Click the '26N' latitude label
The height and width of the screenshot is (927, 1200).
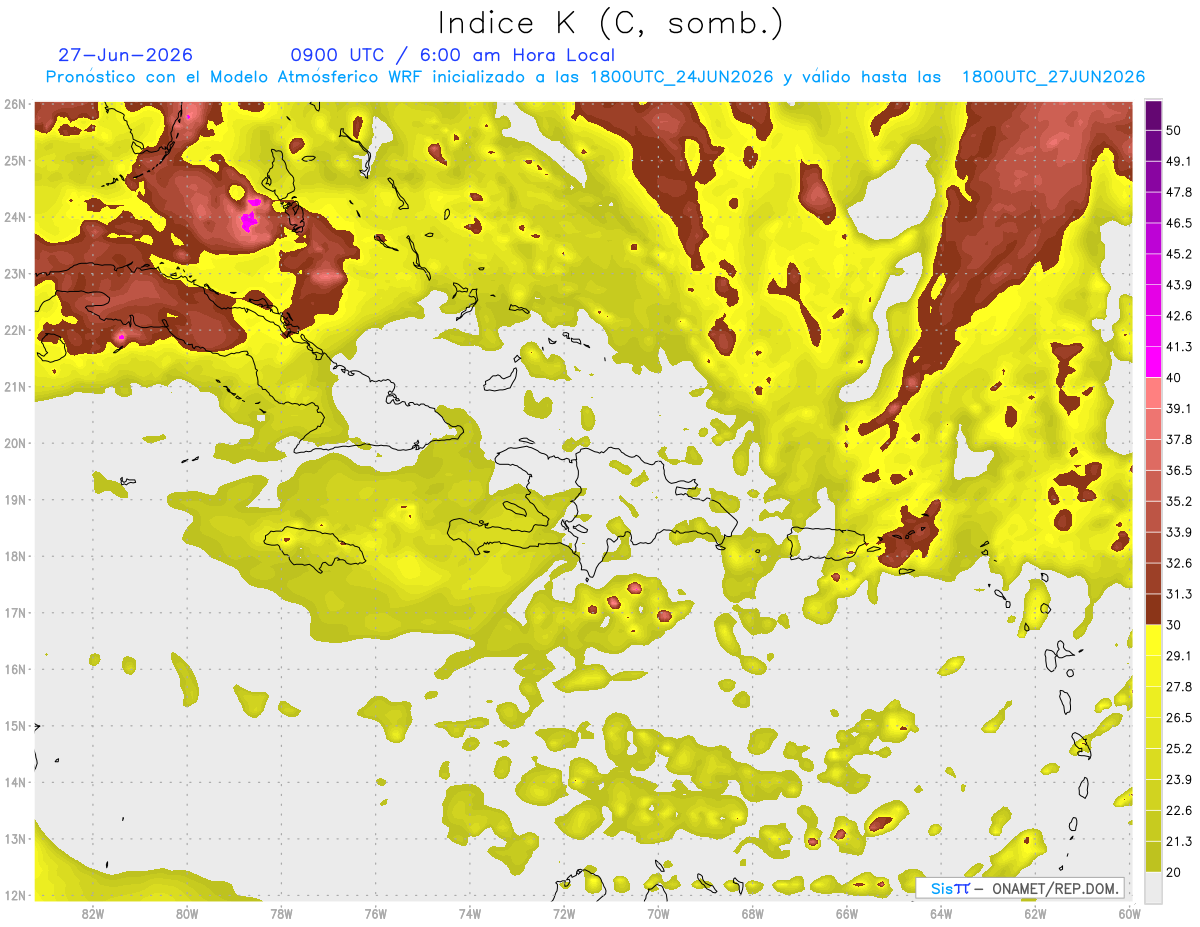tap(15, 104)
